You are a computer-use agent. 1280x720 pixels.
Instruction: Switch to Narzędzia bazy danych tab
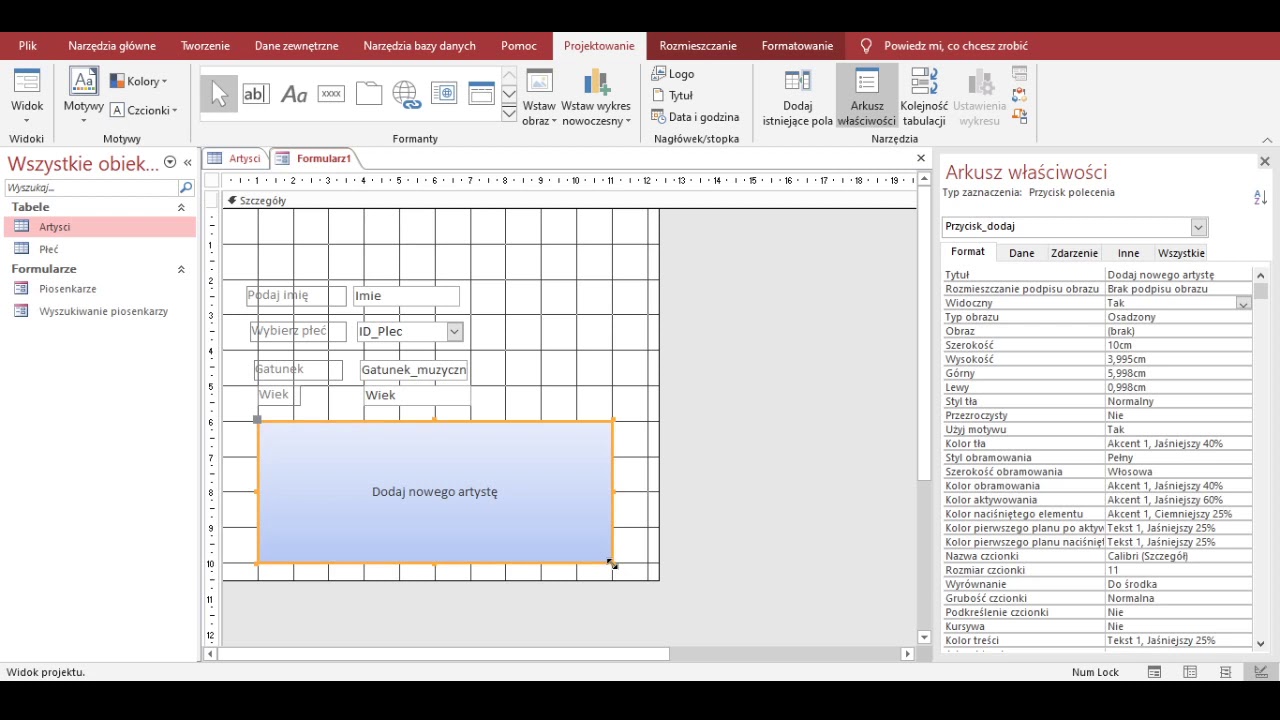tap(419, 46)
